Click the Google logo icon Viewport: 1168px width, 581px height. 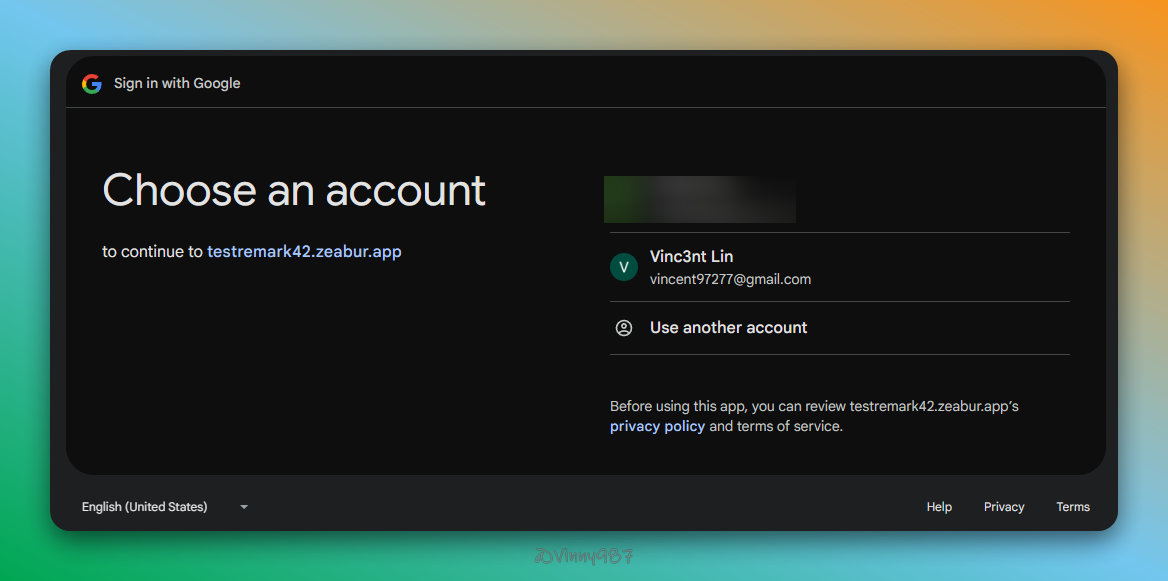point(92,84)
